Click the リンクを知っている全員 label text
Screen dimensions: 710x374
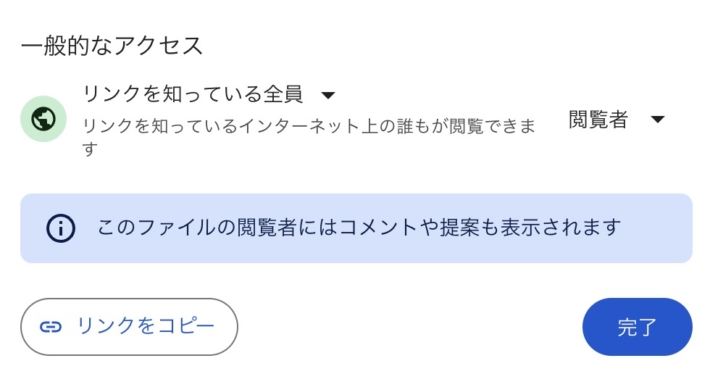192,94
